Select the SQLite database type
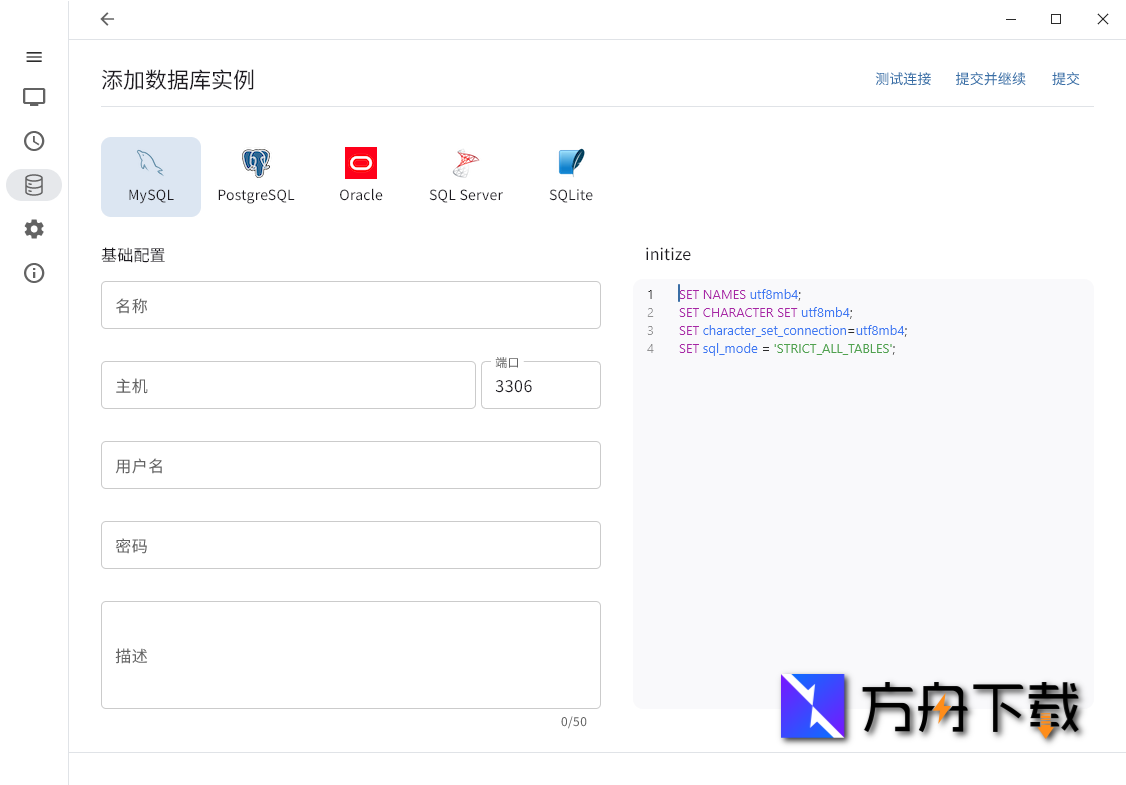The width and height of the screenshot is (1126, 785). click(571, 177)
